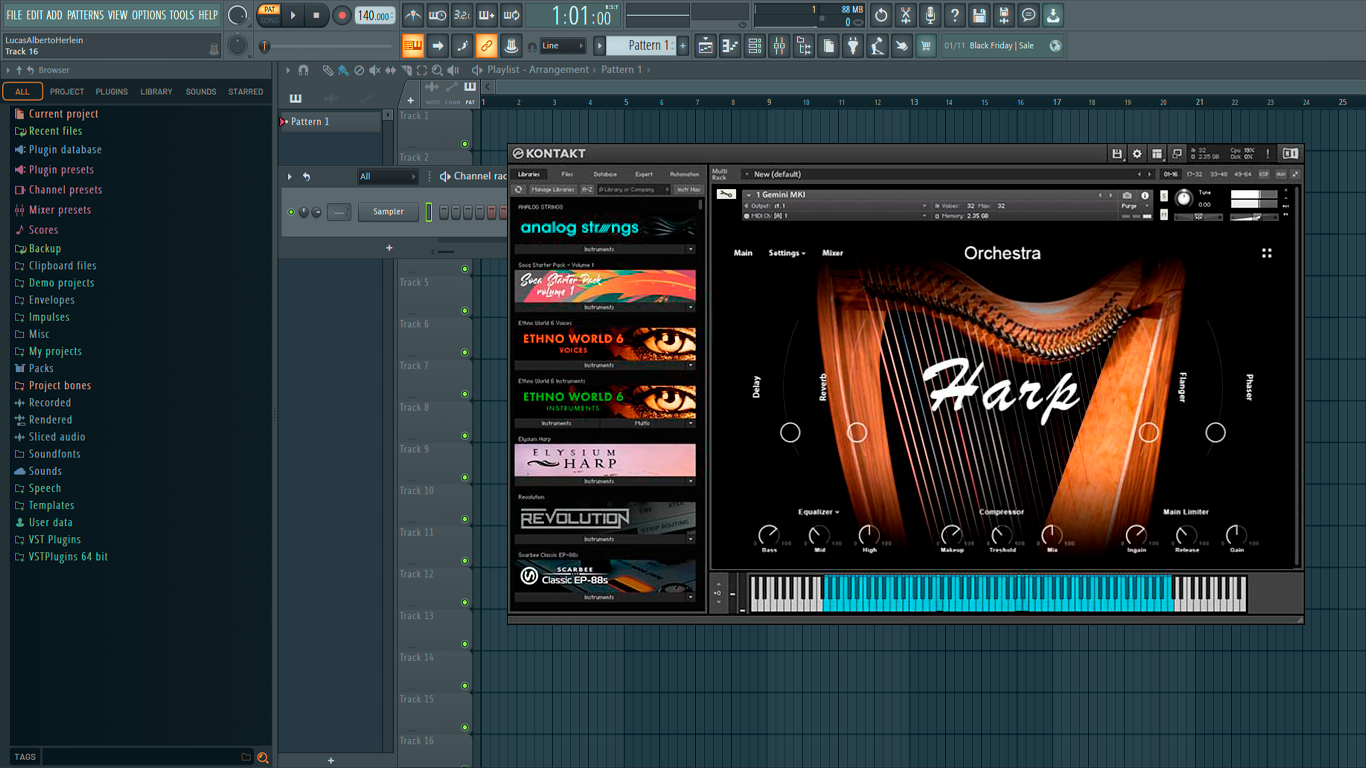Click the save project icon
The height and width of the screenshot is (768, 1366).
[979, 15]
